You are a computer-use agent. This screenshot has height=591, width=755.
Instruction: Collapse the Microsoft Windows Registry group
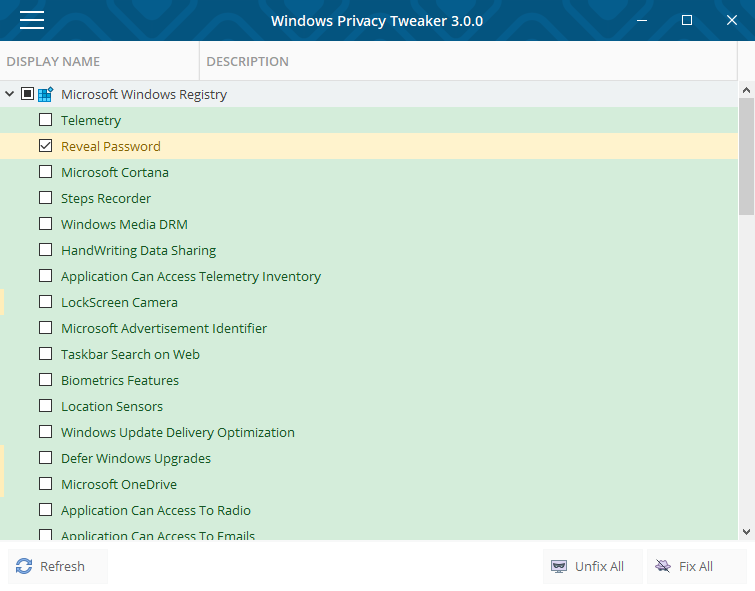coord(10,94)
